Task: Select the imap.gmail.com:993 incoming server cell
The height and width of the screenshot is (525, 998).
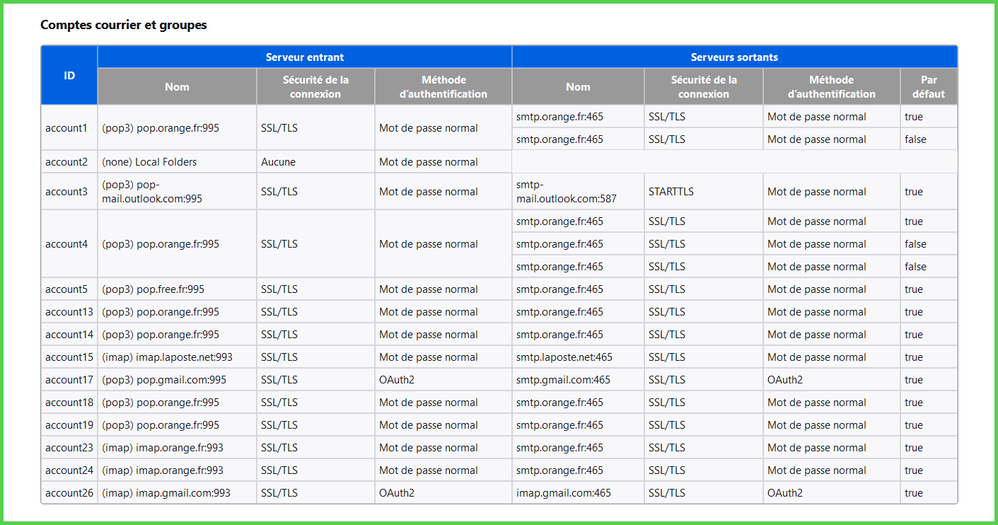Action: pyautogui.click(x=166, y=493)
